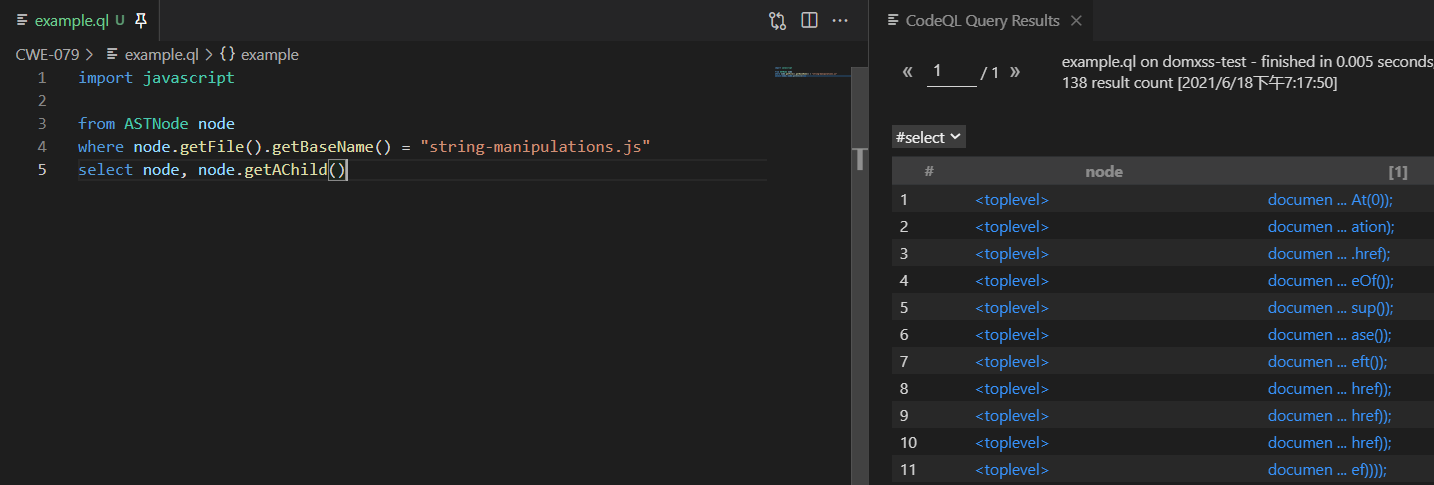The image size is (1434, 485).
Task: Click line number 5 in the gutter
Action: point(42,170)
